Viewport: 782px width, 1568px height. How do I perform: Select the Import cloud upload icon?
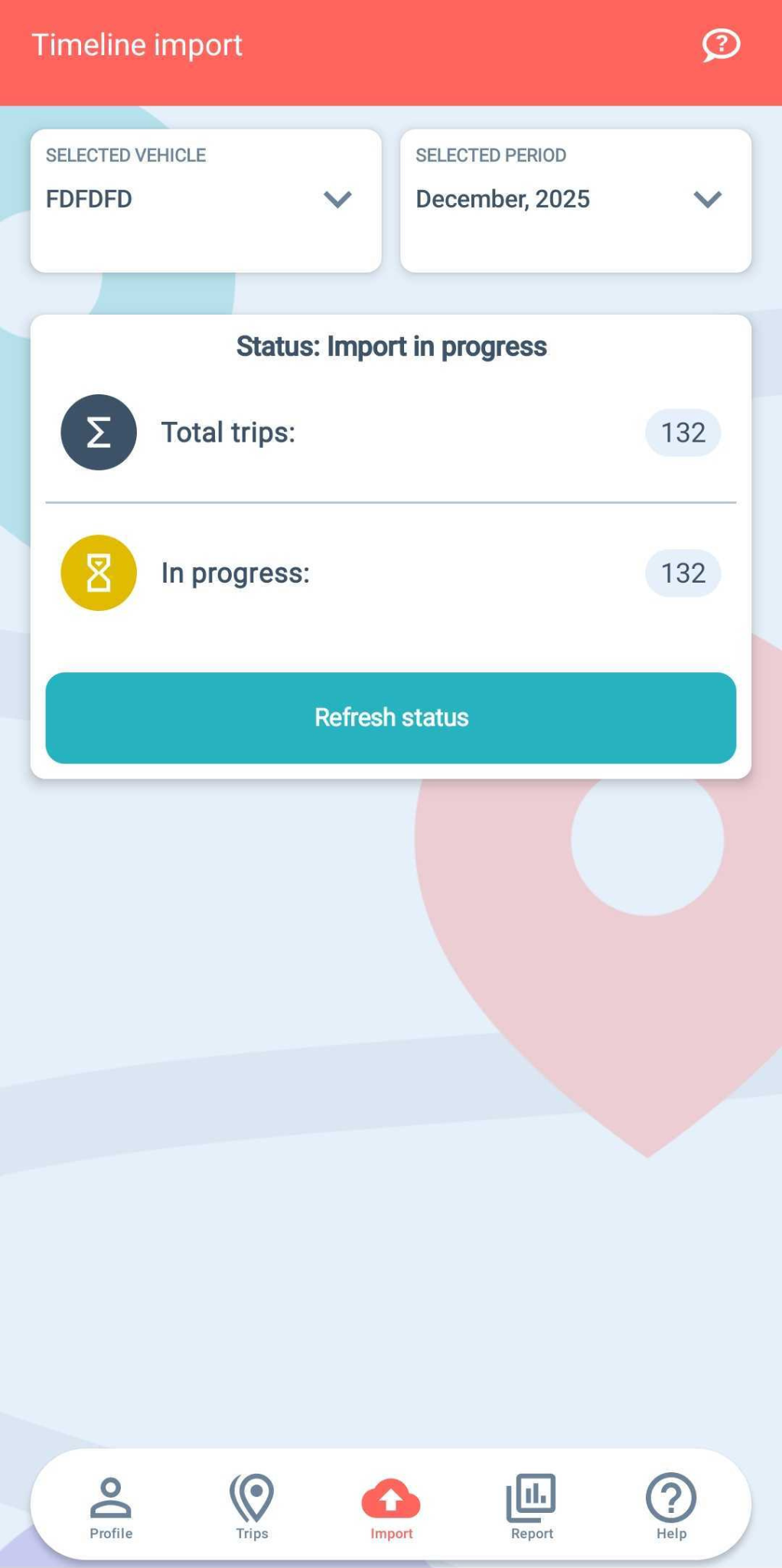[391, 1498]
